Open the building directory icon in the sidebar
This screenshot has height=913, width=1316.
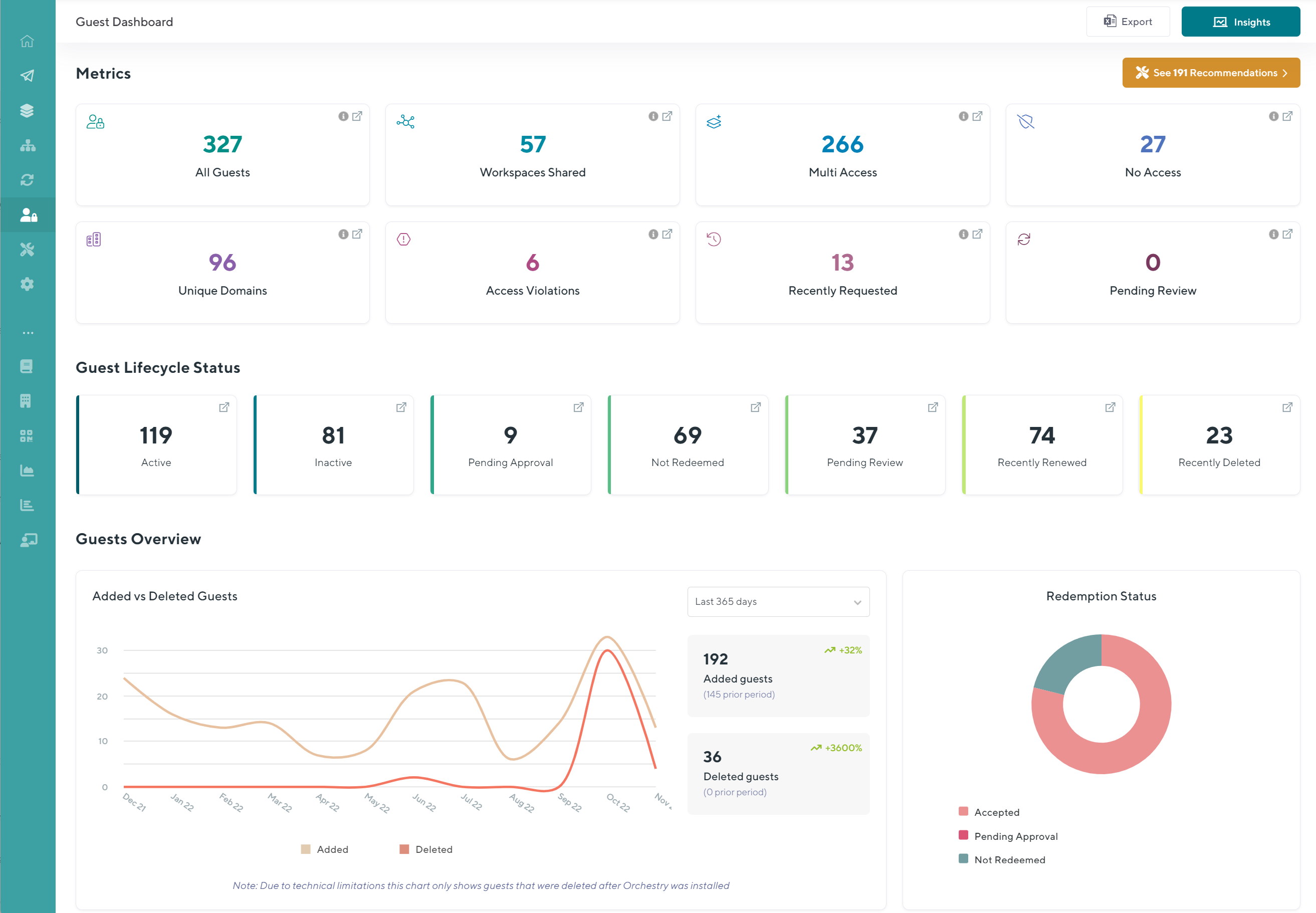(x=27, y=400)
